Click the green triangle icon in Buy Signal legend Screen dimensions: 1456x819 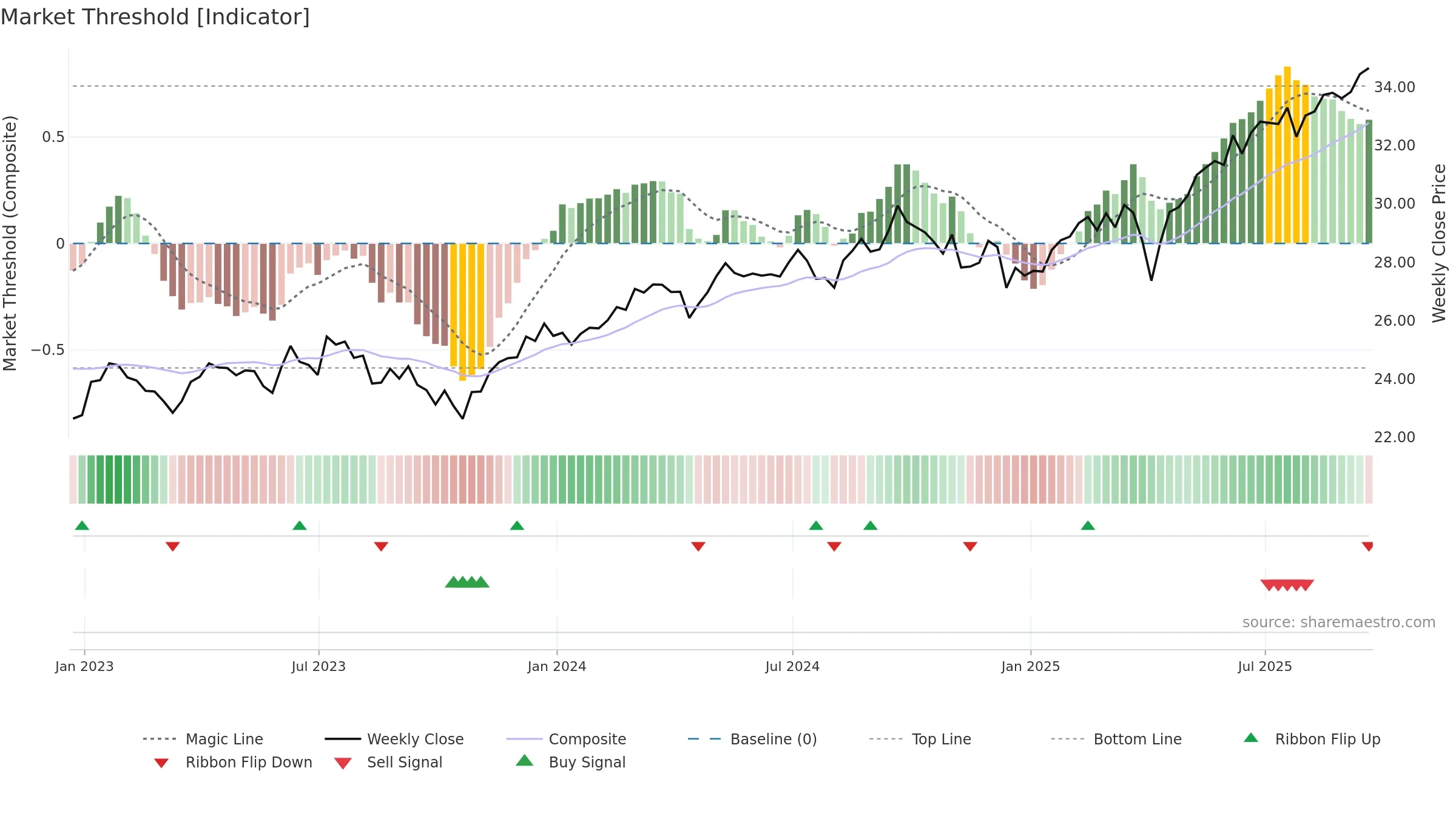(524, 760)
